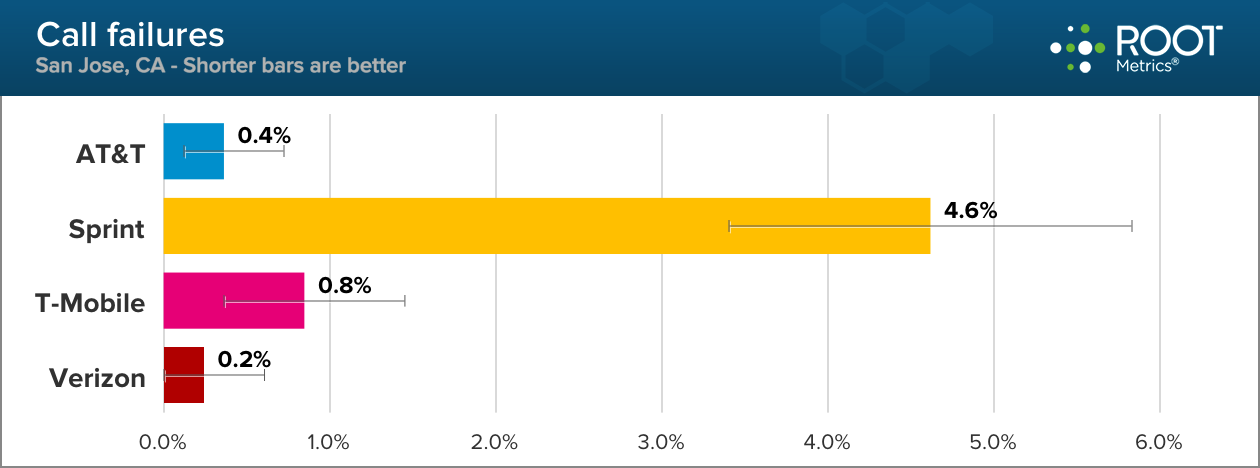Select the pink T-Mobile bar
The height and width of the screenshot is (468, 1260).
233,301
